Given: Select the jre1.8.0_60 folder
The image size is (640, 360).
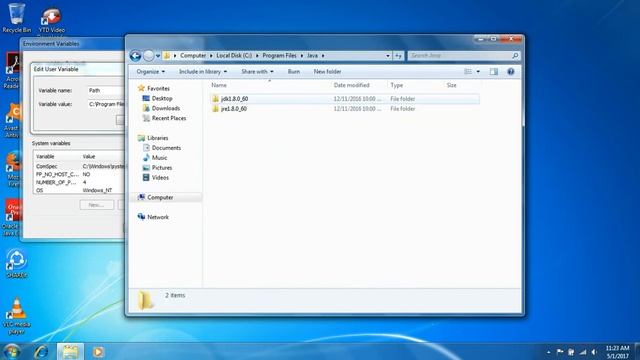Looking at the screenshot, I should coord(234,109).
